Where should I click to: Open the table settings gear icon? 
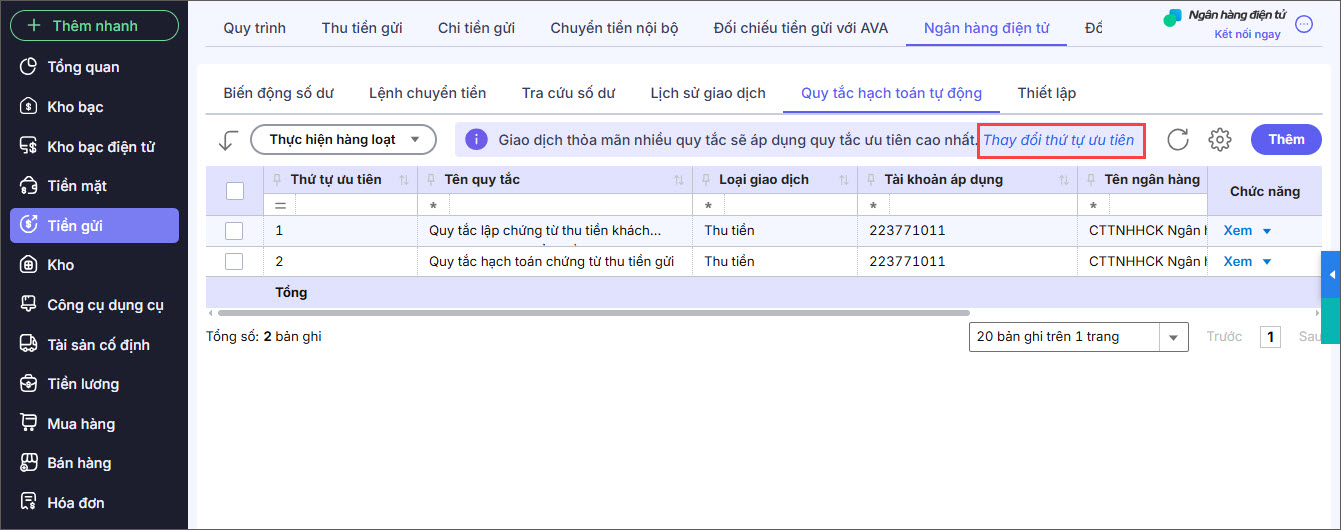[x=1219, y=140]
